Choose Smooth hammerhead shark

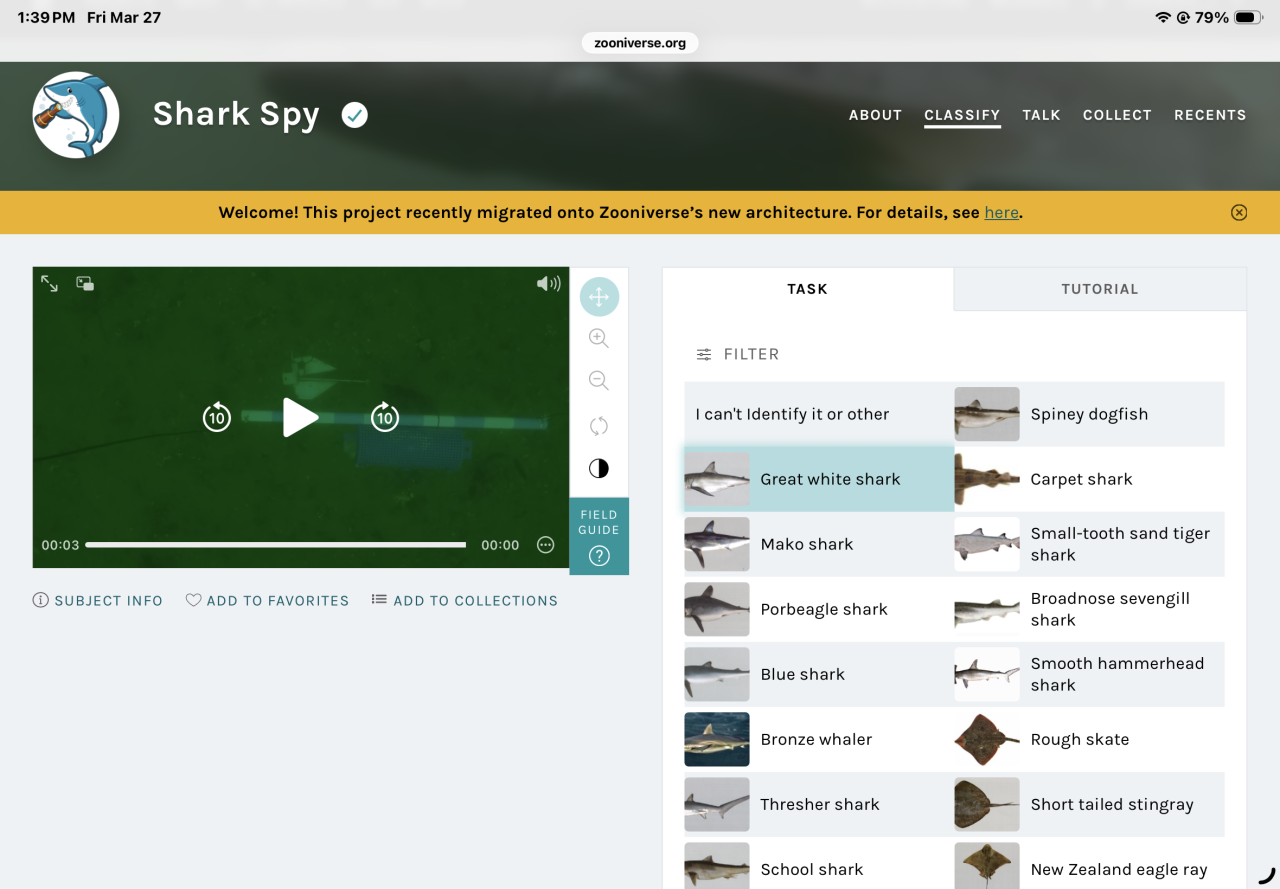tap(1089, 674)
